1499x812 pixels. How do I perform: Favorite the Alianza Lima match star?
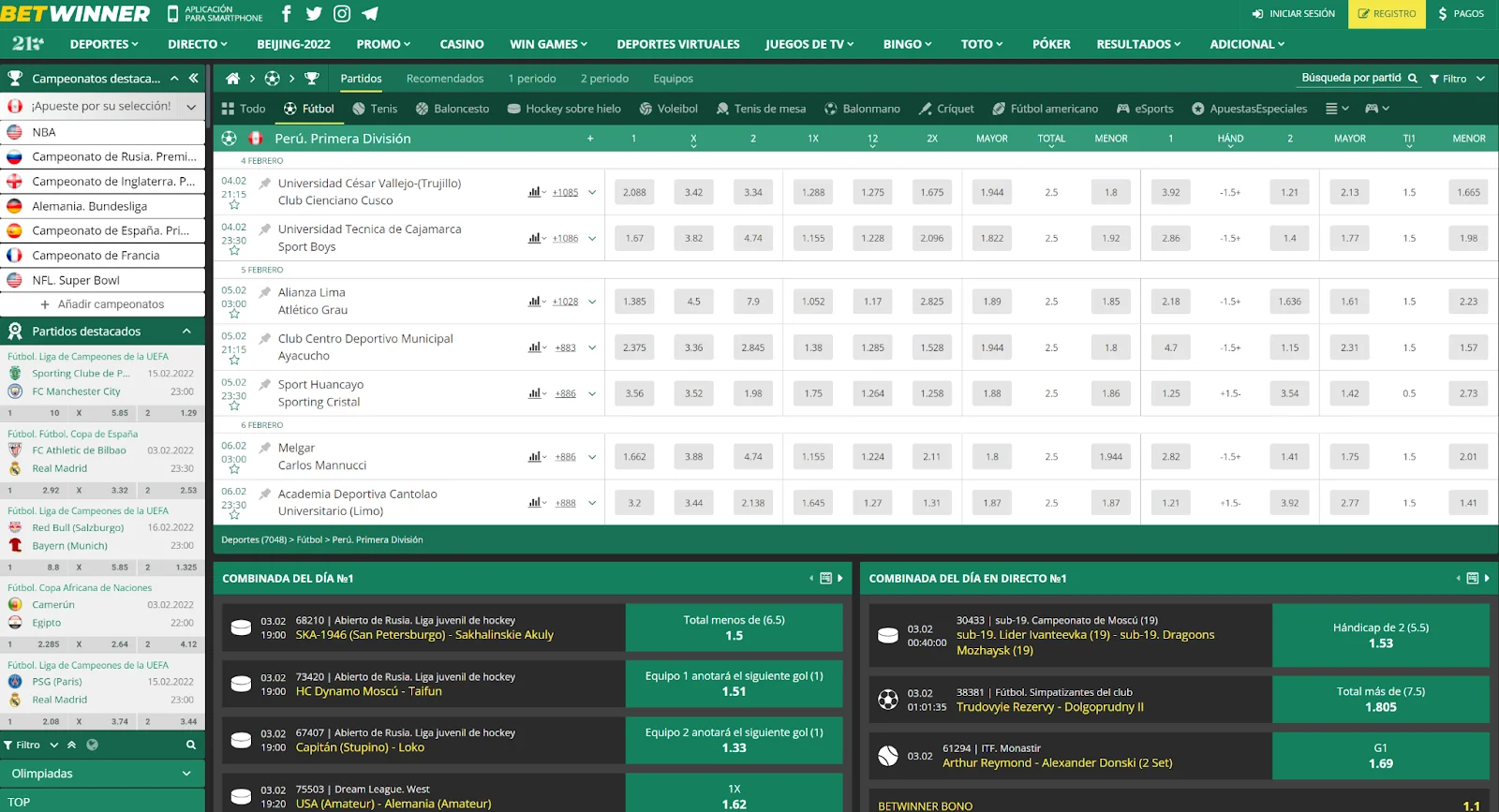pos(234,316)
